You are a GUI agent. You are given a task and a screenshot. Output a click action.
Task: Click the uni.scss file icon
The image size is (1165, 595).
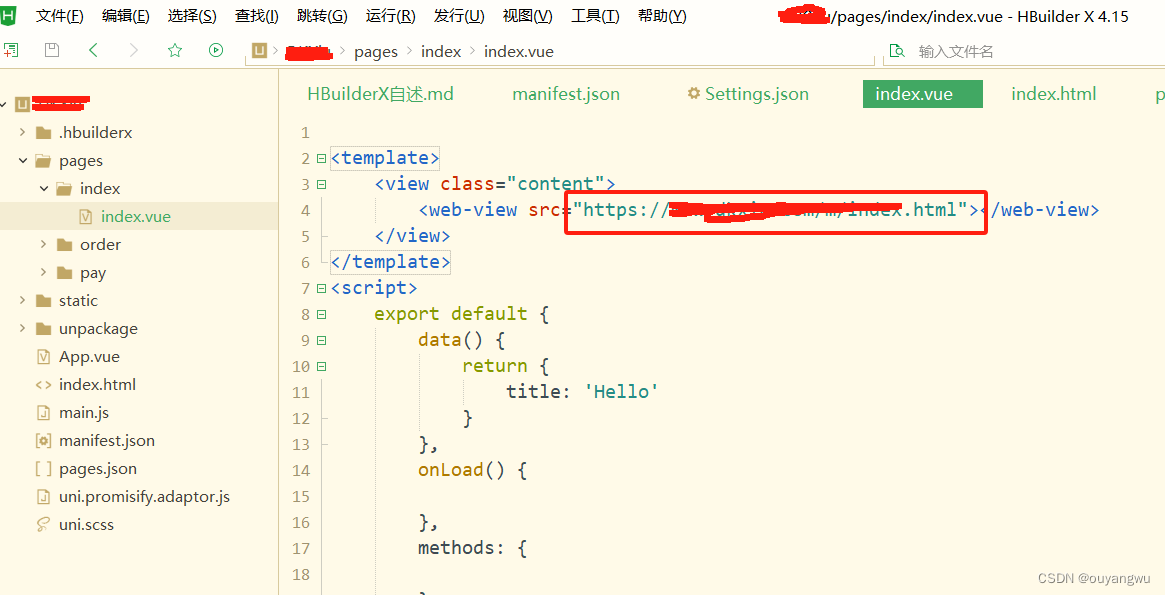(x=44, y=524)
